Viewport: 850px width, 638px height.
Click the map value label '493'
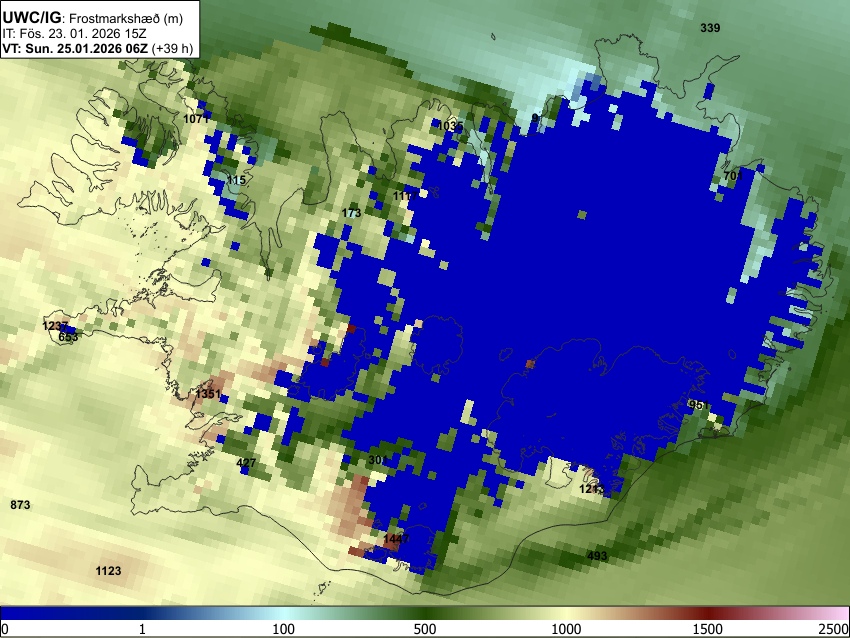pyautogui.click(x=597, y=556)
